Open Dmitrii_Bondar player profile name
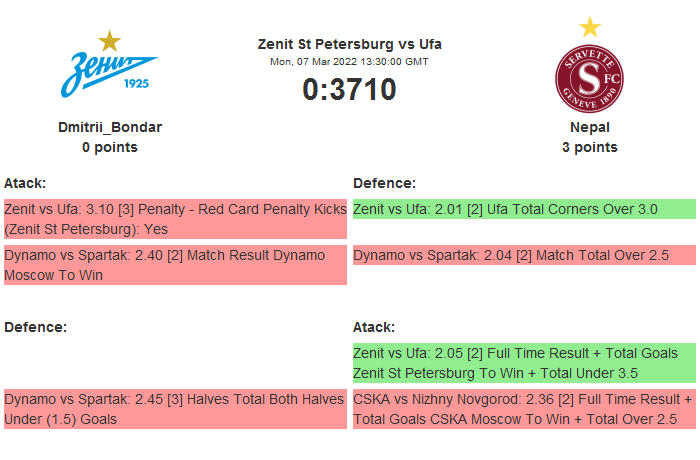 pos(110,127)
